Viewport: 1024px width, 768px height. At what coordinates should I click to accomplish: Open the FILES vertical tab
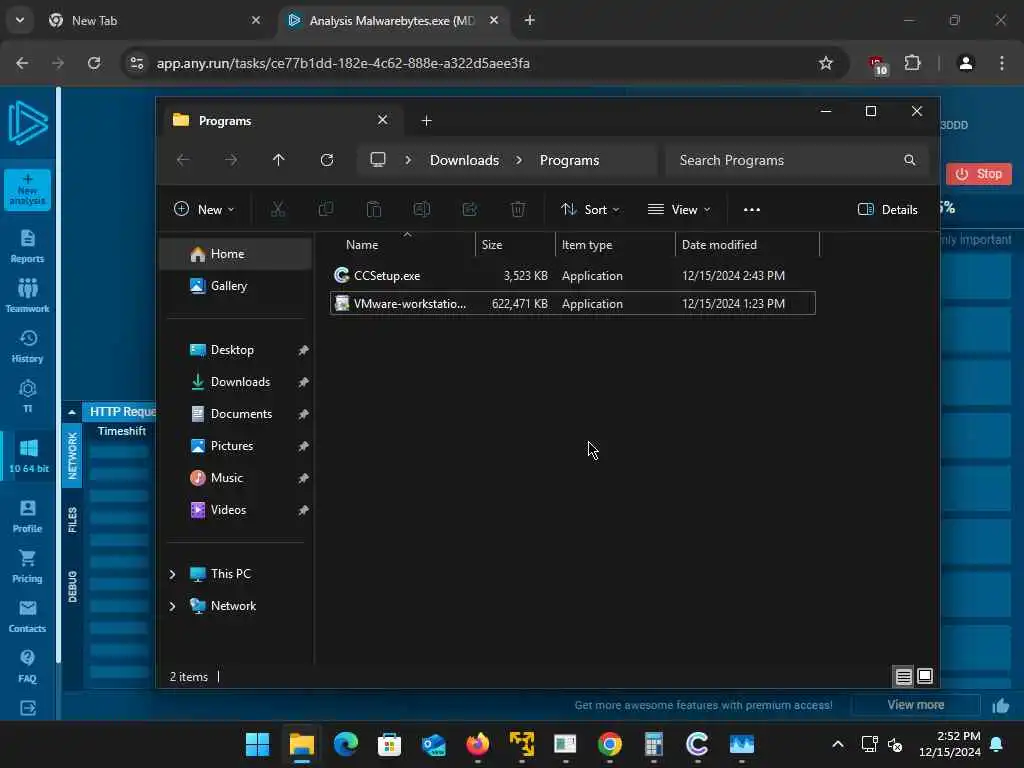72,520
